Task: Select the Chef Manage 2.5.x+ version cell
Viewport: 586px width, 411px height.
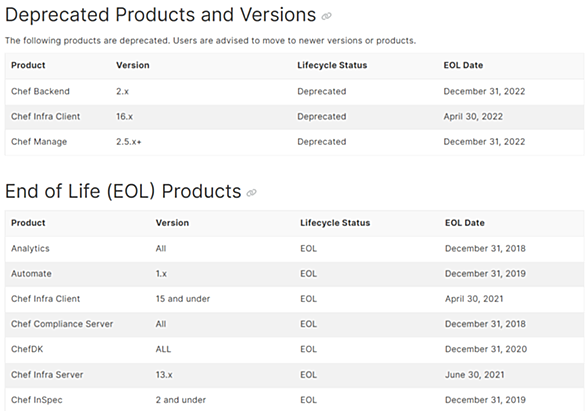Action: pos(129,142)
